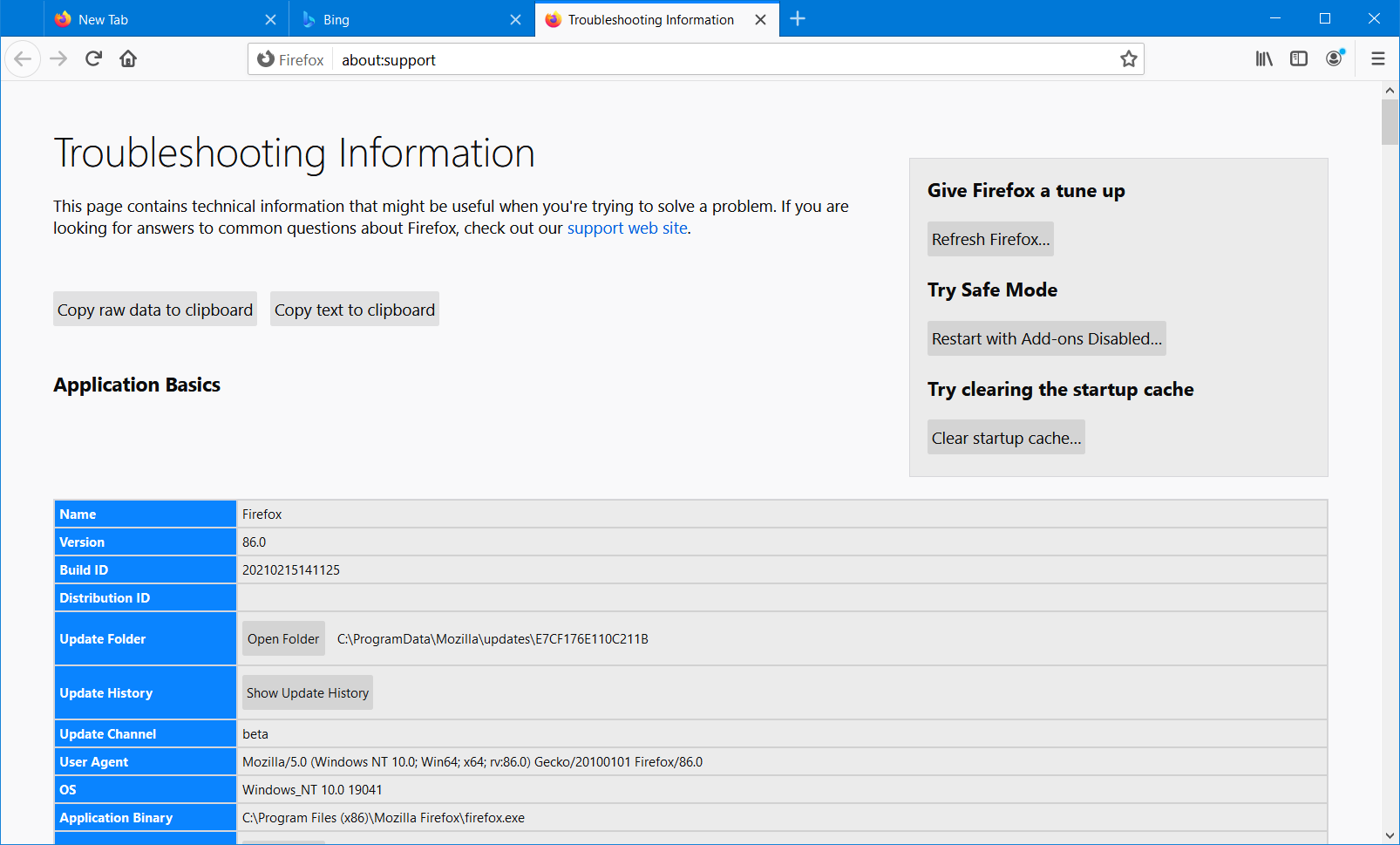Select the version value 86.0
The image size is (1400, 845).
pyautogui.click(x=255, y=542)
